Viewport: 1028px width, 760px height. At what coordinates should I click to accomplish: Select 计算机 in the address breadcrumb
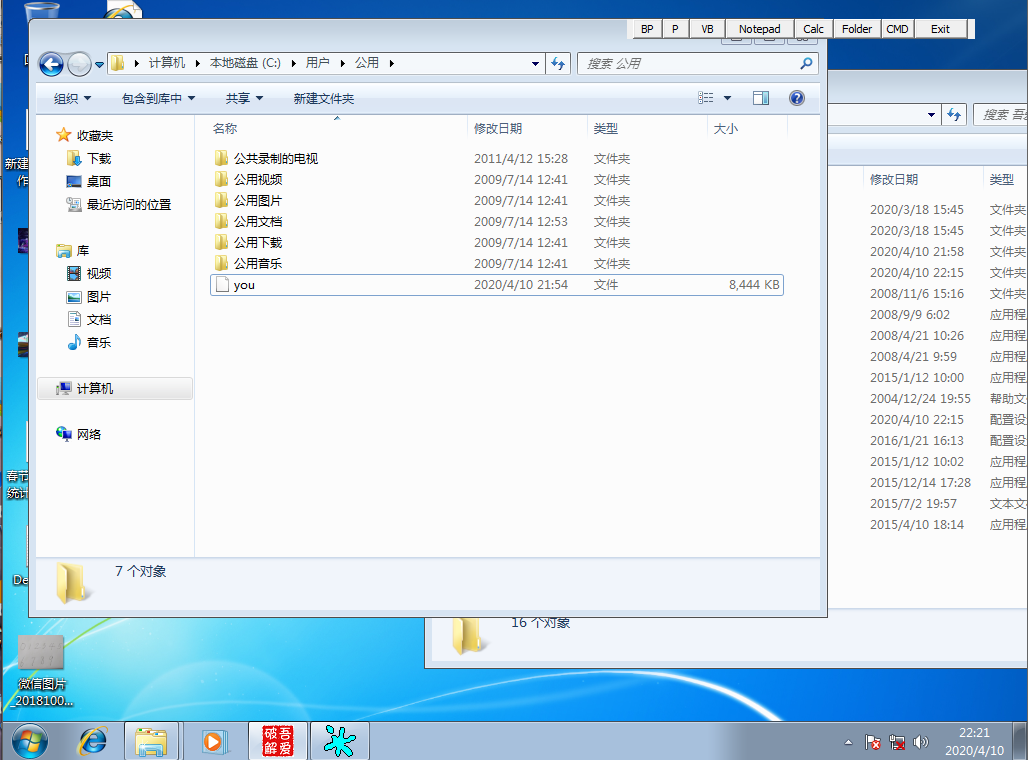tap(167, 63)
